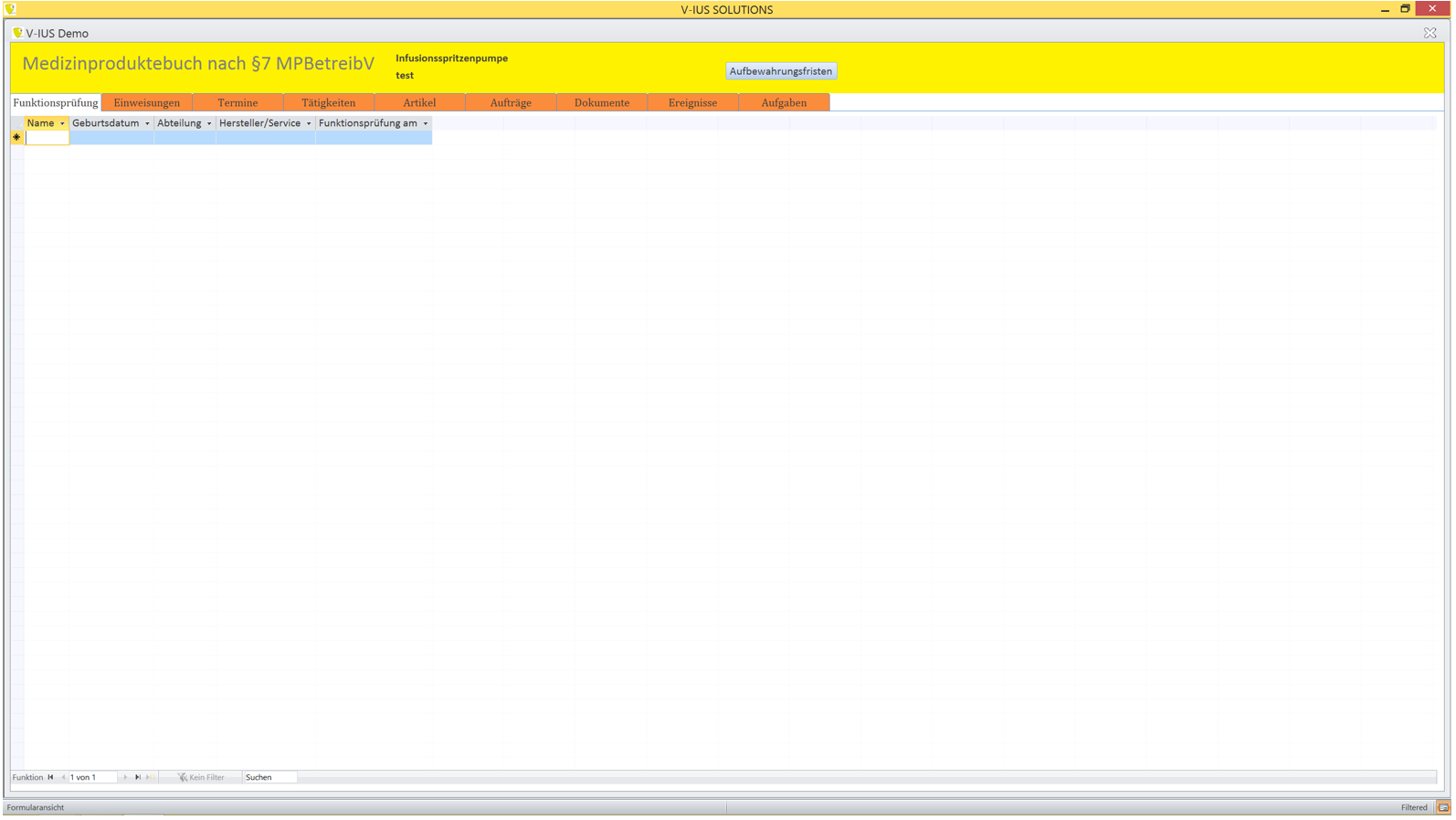
Task: Go to previous record arrow
Action: 63,778
